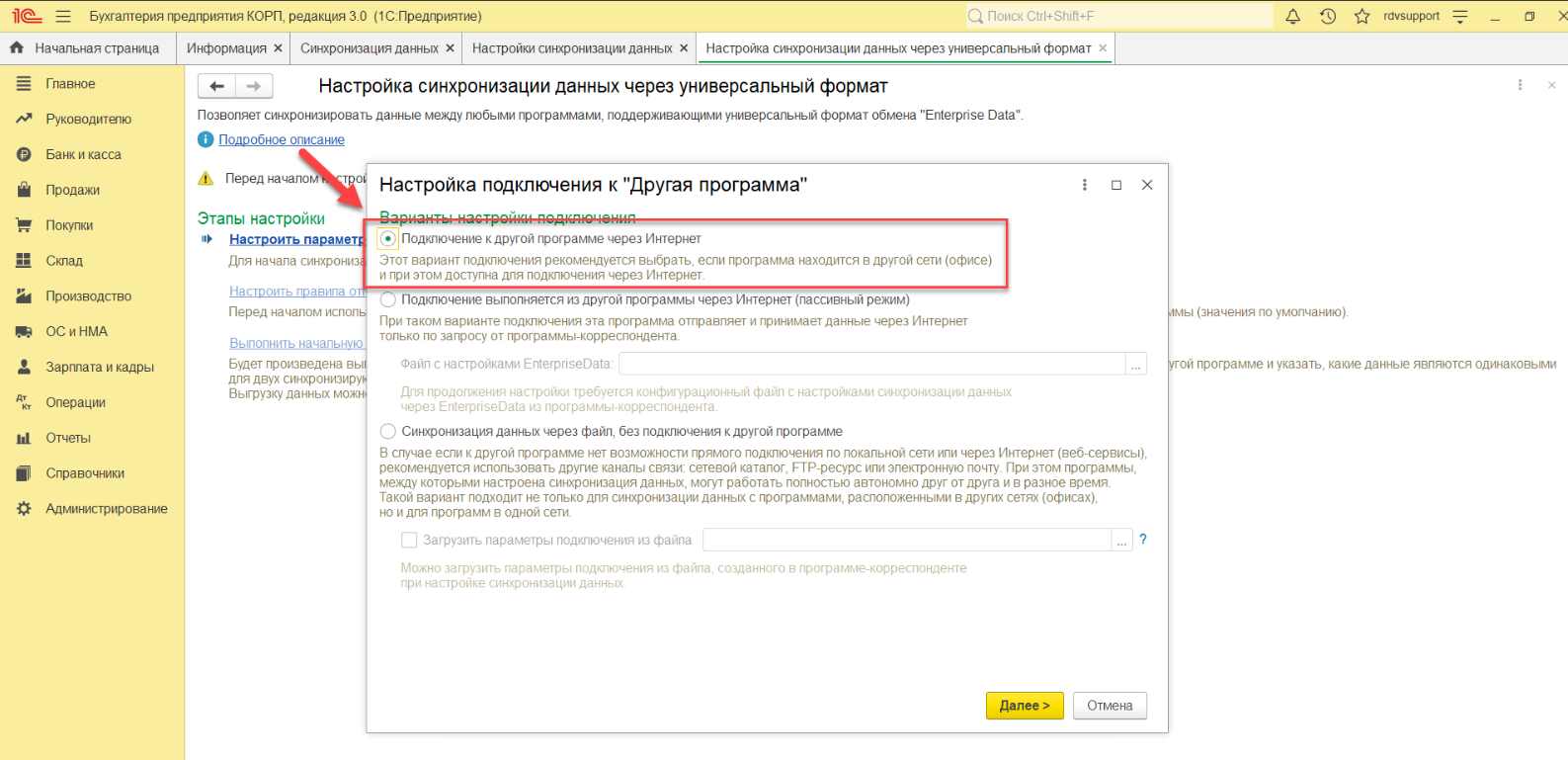Click Выполнить начальную выгрузку link
Screen dimensions: 1568x760
tap(296, 343)
